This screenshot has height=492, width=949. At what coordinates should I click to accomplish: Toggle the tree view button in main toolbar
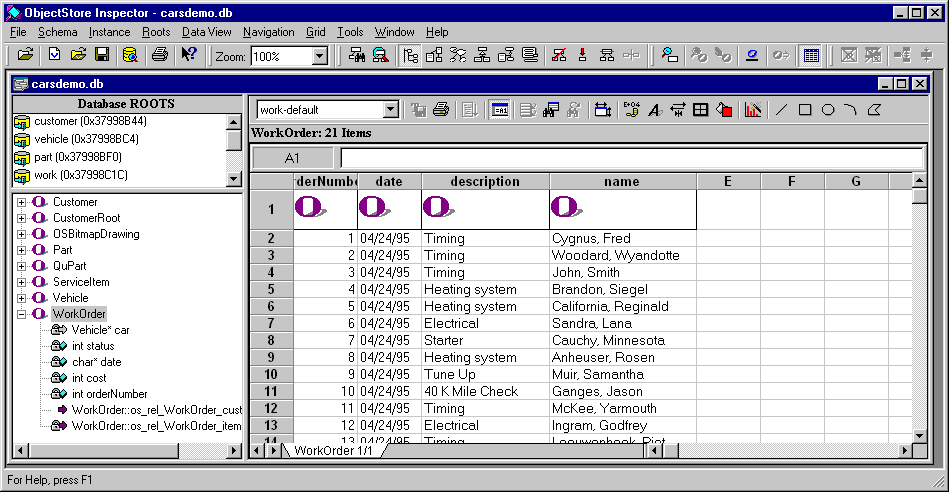click(x=410, y=56)
